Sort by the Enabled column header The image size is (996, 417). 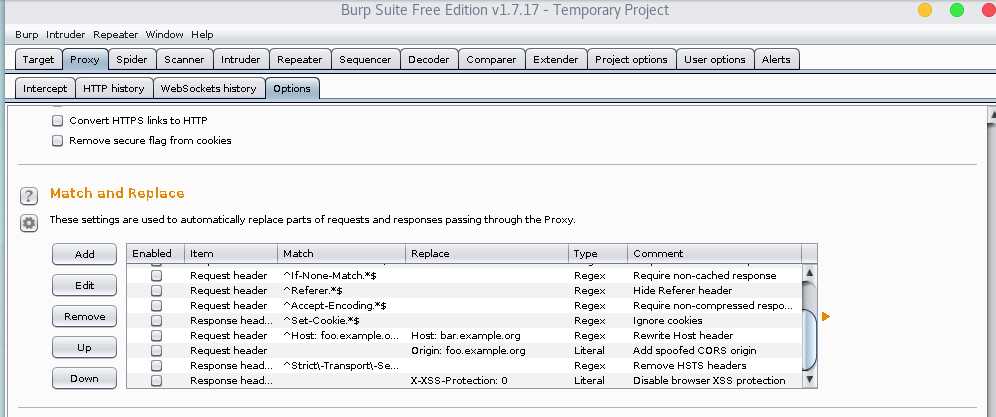(156, 253)
